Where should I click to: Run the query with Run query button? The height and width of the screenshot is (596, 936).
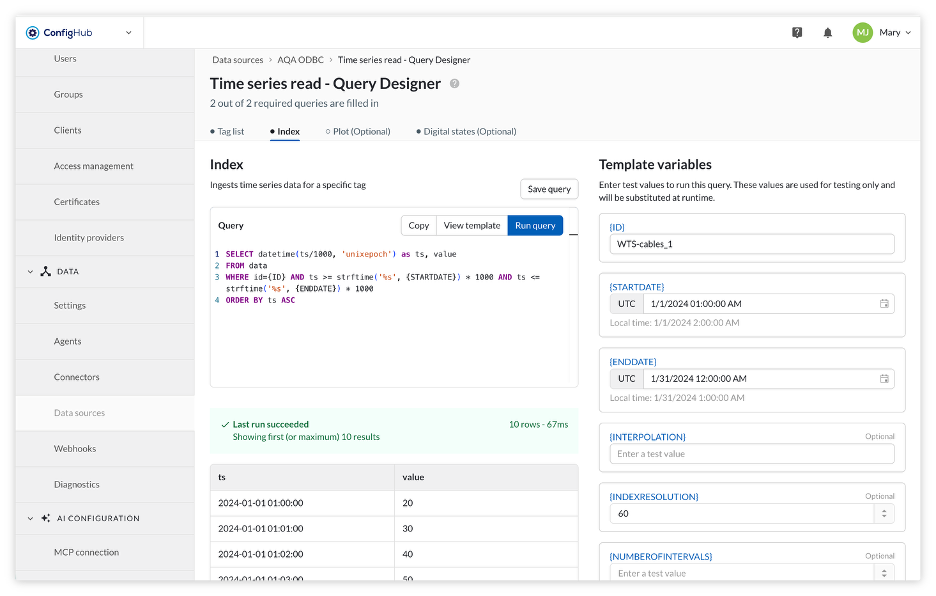535,226
